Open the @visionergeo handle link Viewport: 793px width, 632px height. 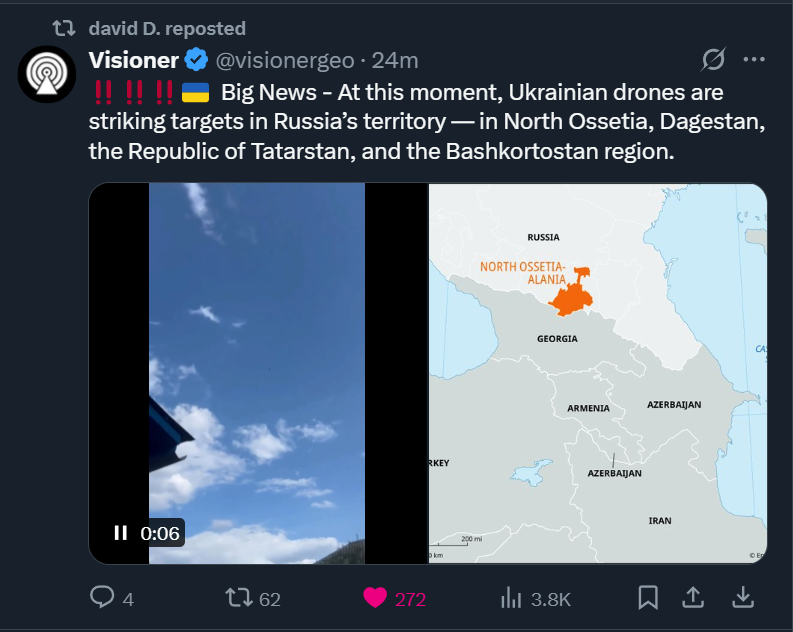(285, 61)
